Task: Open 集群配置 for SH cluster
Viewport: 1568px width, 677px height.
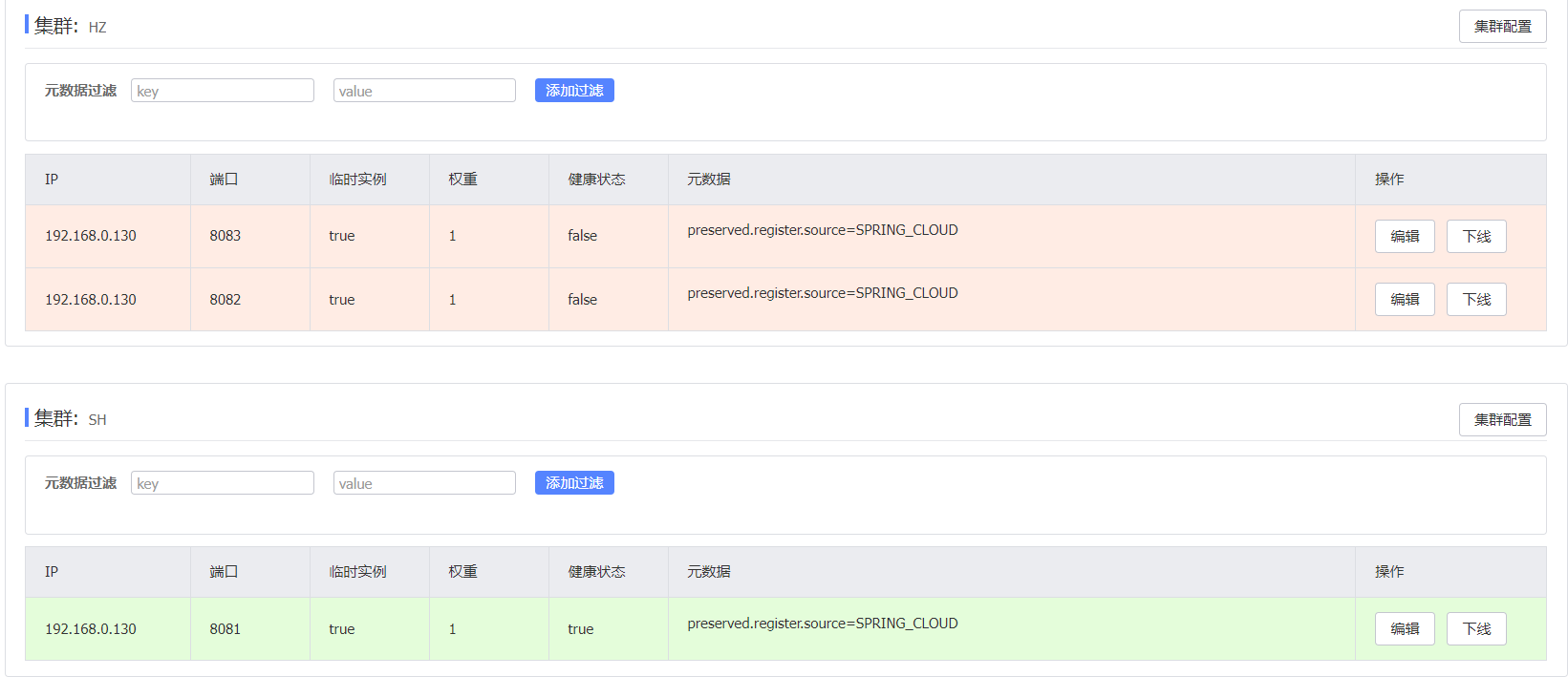Action: [1502, 419]
